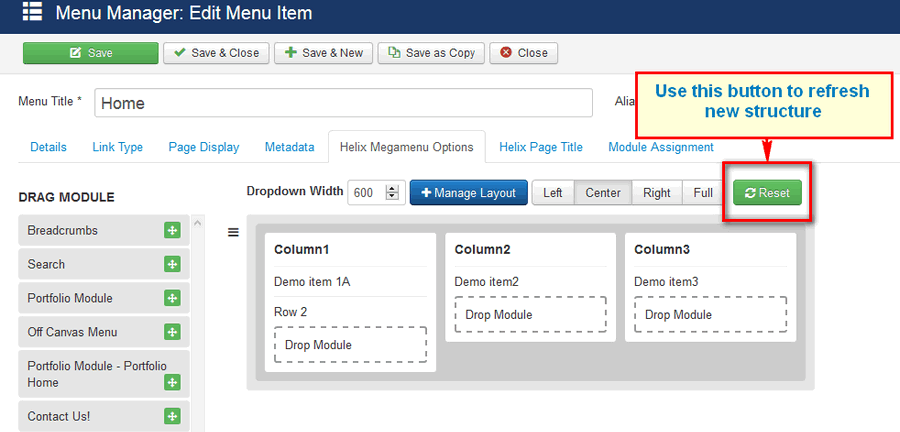Click the green move icon beside Breadcrumbs
The height and width of the screenshot is (432, 900).
pyautogui.click(x=172, y=231)
